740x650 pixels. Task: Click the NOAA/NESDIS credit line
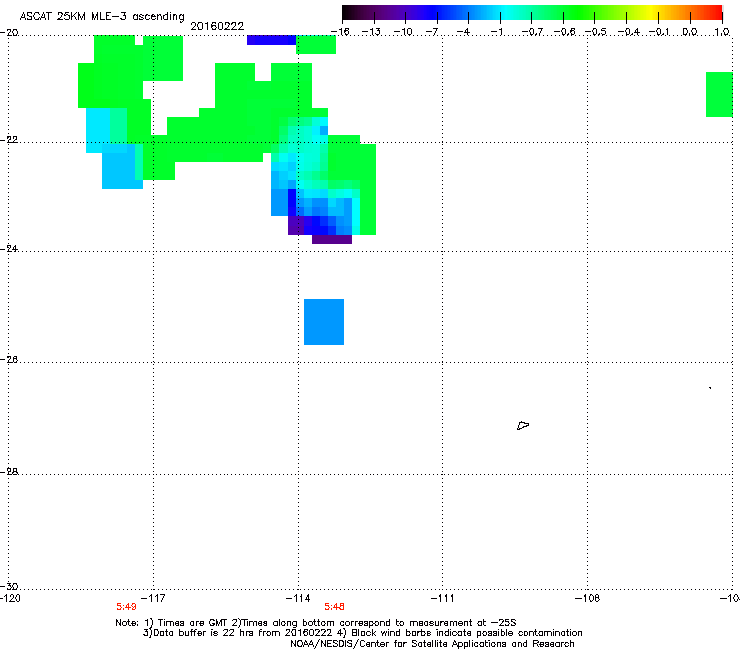(432, 644)
